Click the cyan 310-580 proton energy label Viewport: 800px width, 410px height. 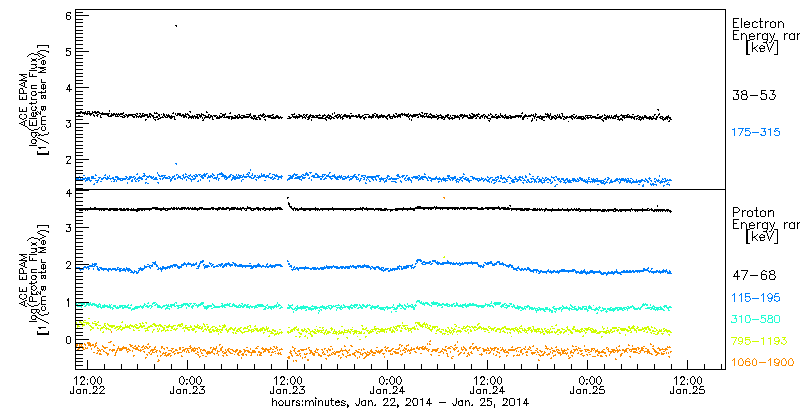coord(756,320)
